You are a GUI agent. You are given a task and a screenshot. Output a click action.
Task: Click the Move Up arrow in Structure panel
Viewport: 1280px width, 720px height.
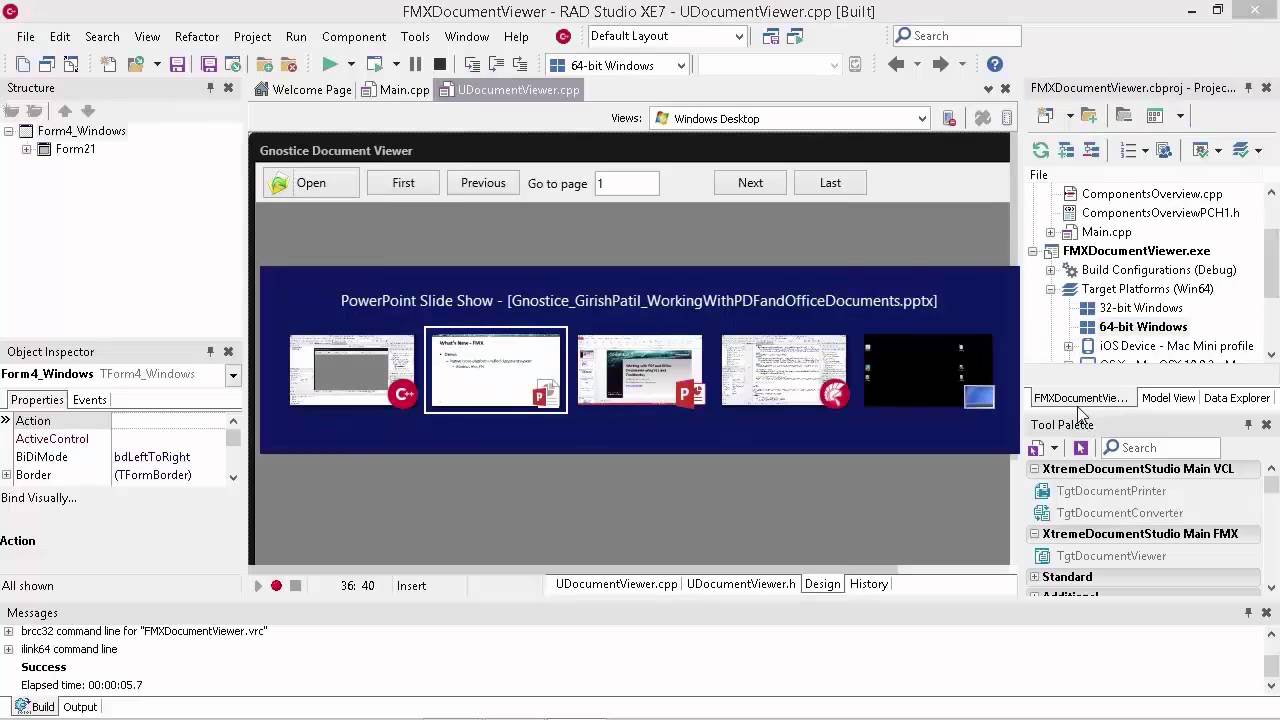pos(65,111)
